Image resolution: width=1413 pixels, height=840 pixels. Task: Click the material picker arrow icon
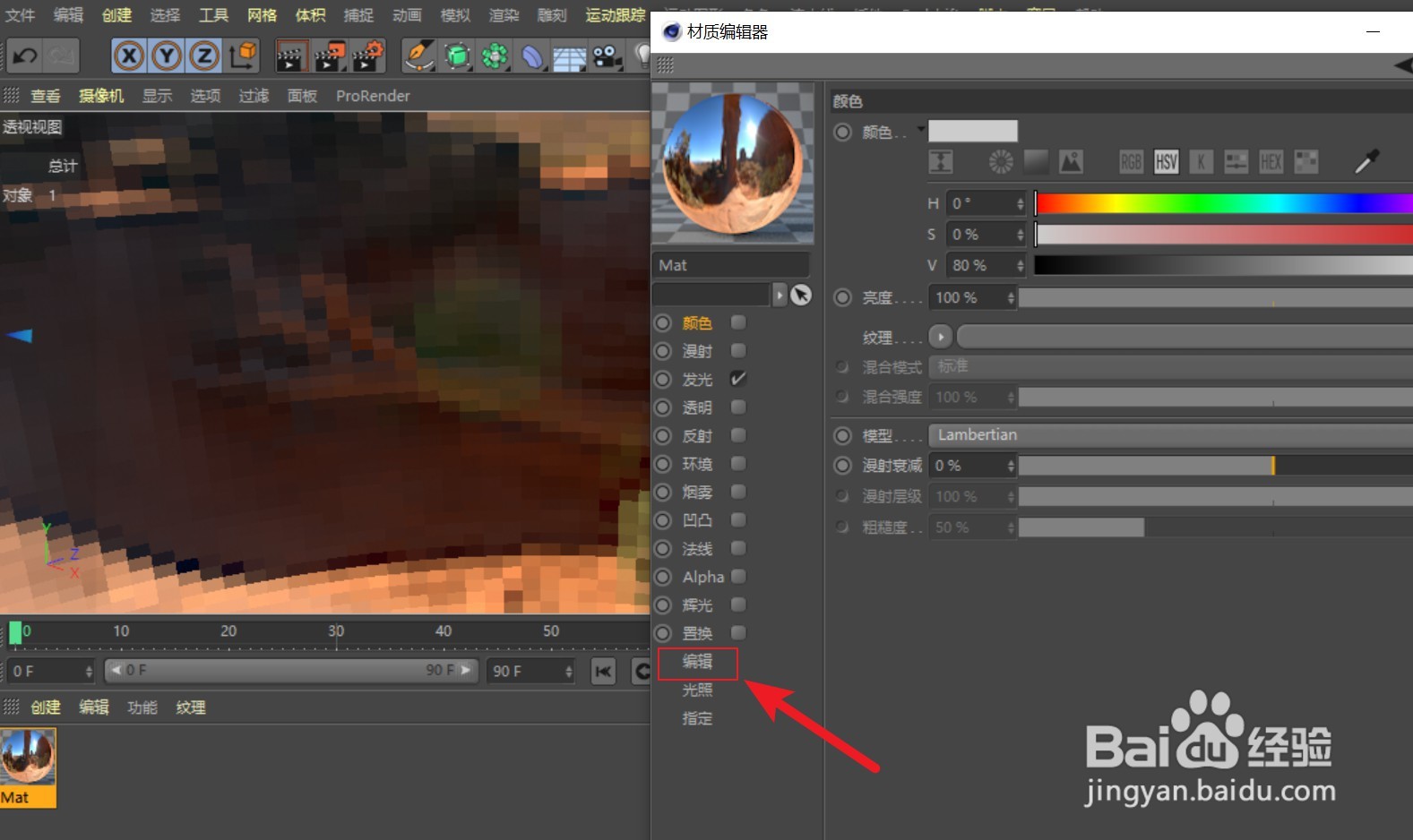tap(801, 295)
